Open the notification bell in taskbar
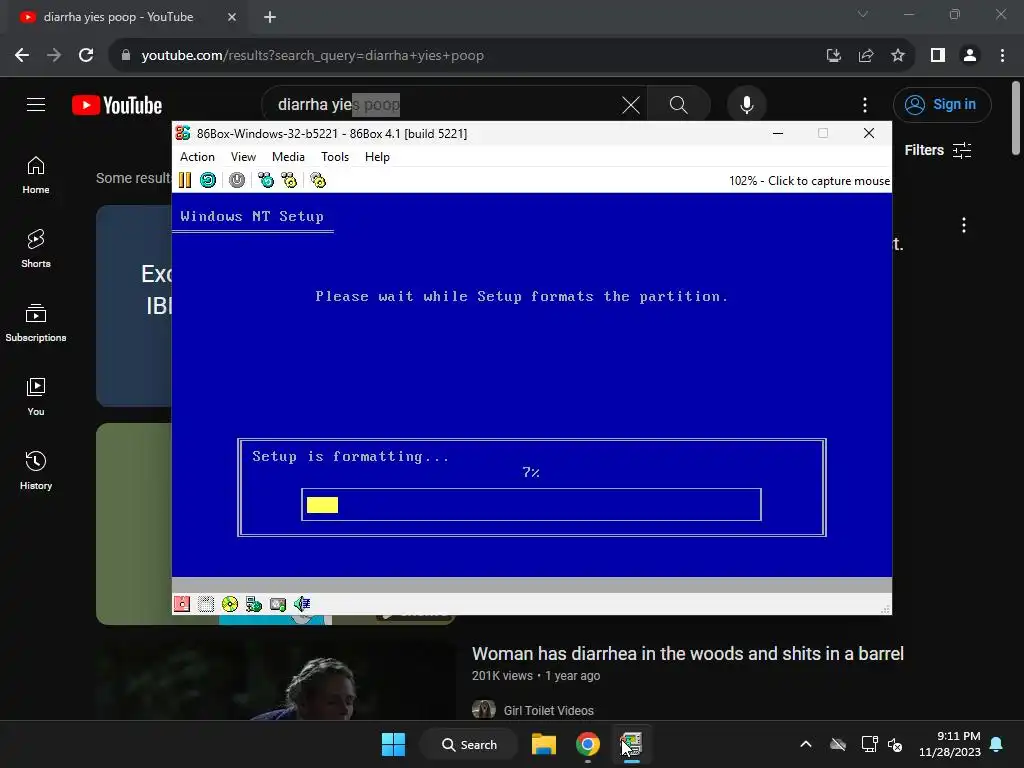1024x768 pixels. (x=997, y=744)
